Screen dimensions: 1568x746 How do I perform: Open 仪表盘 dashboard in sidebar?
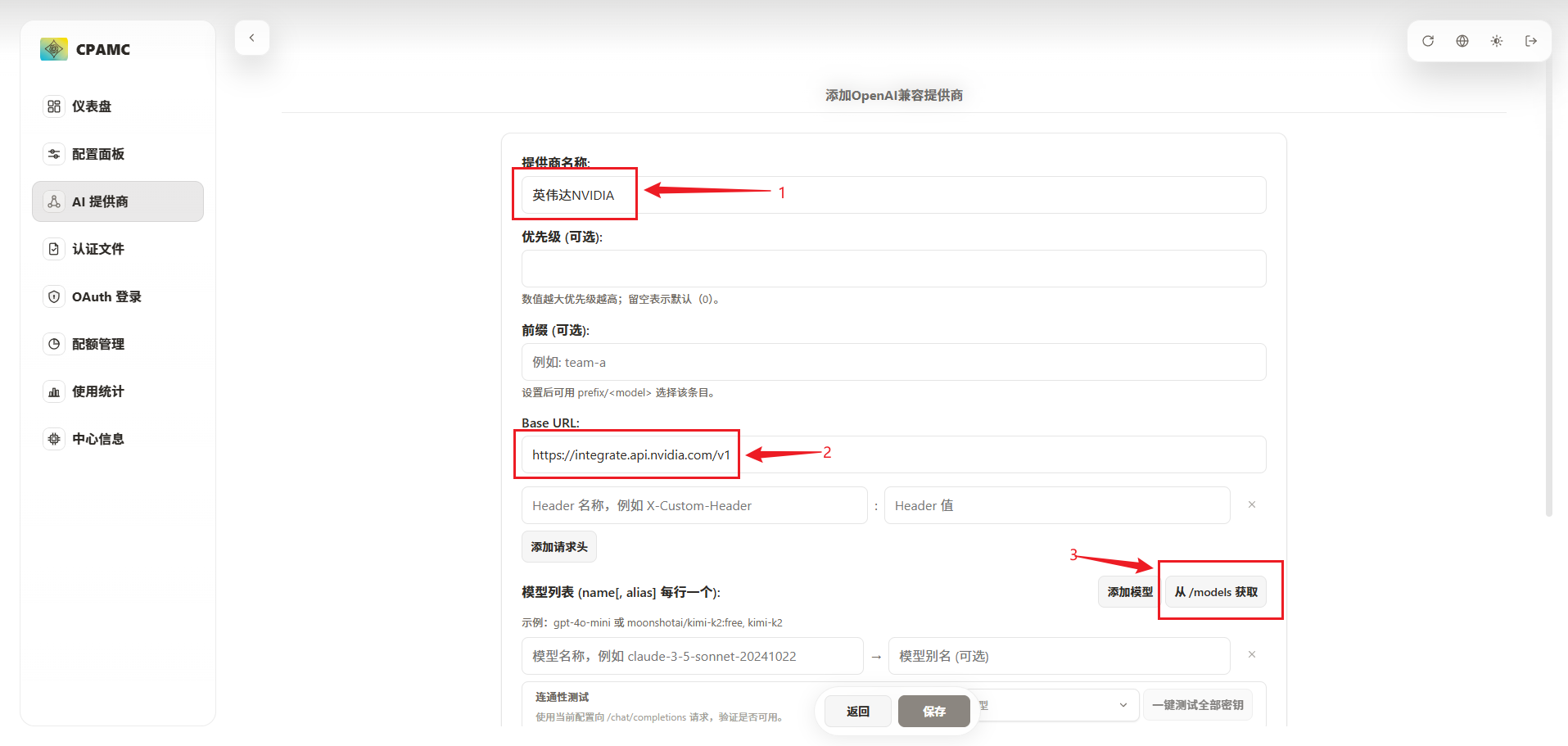click(92, 106)
